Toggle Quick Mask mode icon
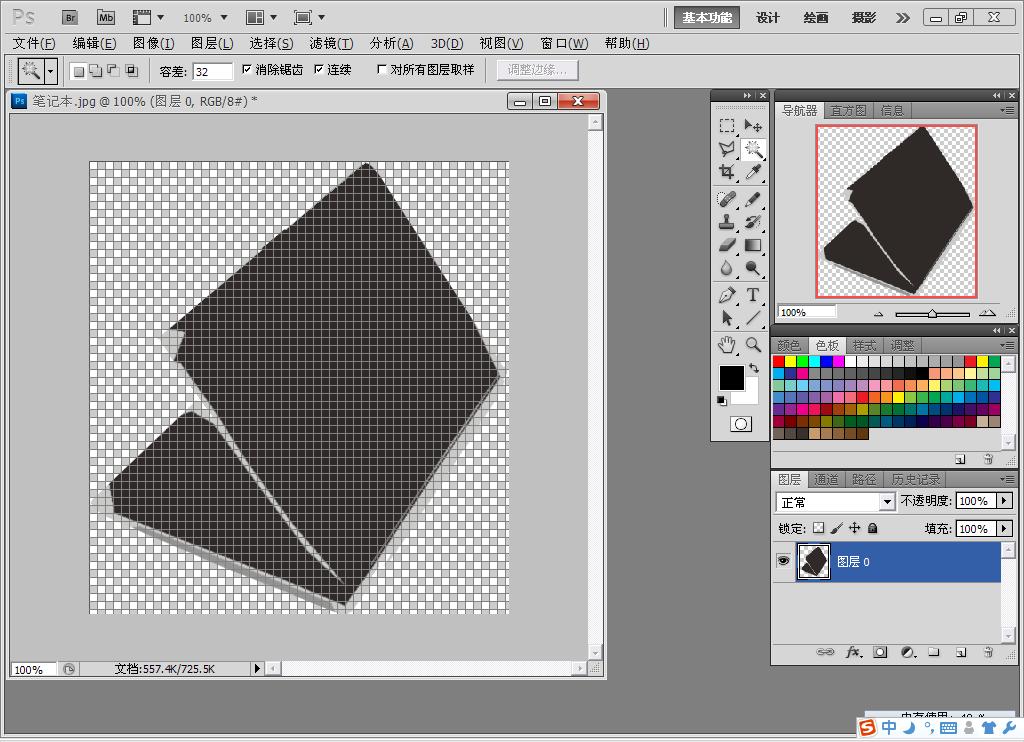The image size is (1024, 742). (x=741, y=424)
